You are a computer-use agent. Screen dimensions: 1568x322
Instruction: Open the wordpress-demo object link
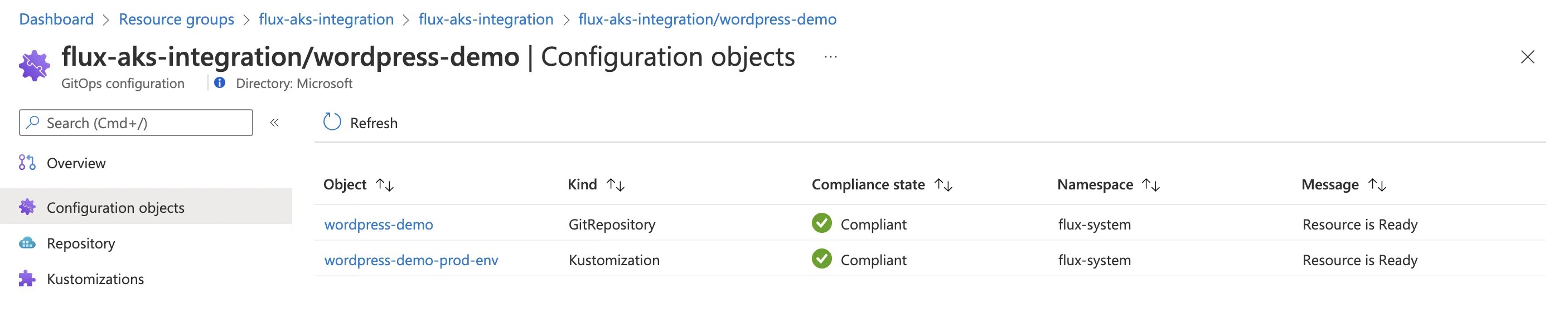point(379,225)
